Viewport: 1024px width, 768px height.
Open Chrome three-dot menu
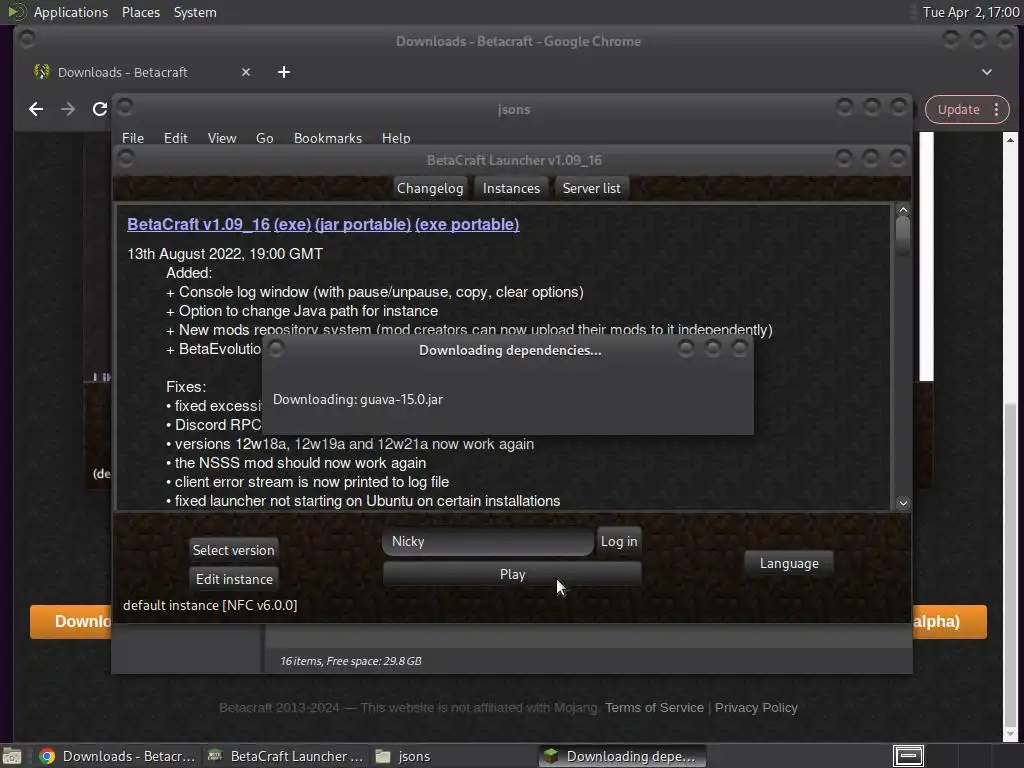tap(996, 110)
